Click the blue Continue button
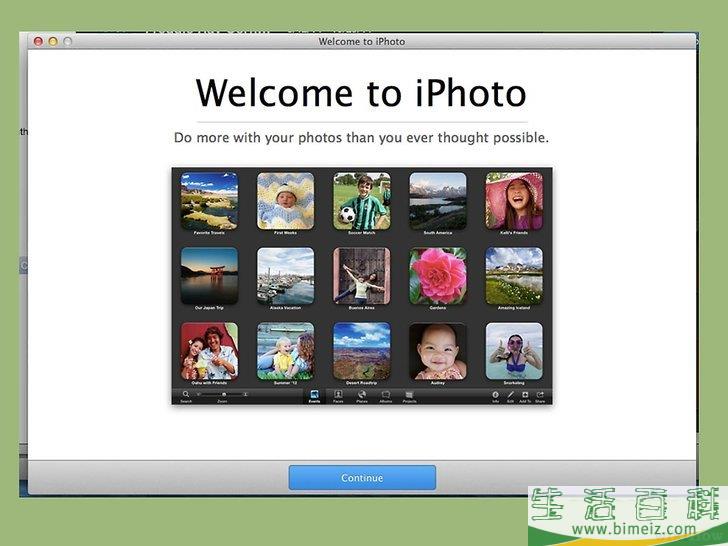 coord(362,477)
